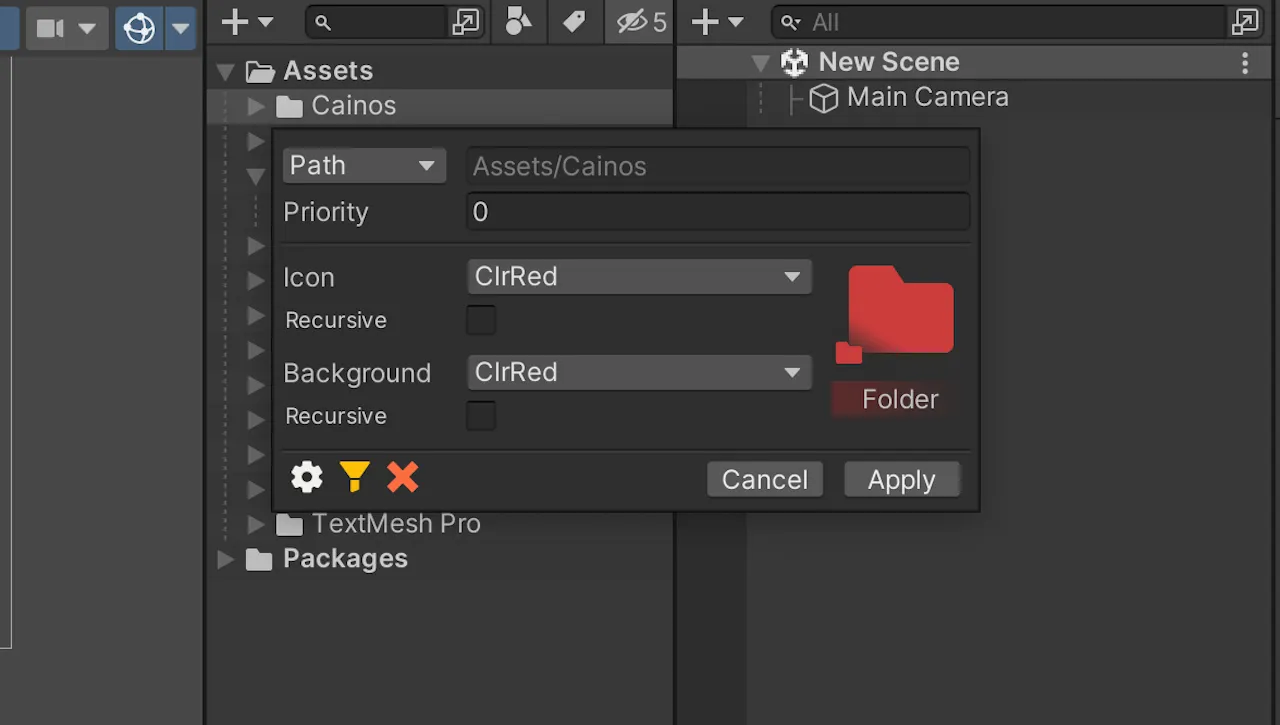Open the Project search scope icon
The width and height of the screenshot is (1280, 725).
point(466,22)
